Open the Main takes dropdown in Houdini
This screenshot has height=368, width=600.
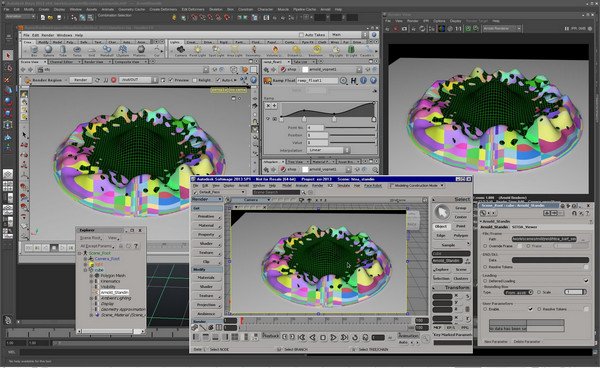click(349, 35)
